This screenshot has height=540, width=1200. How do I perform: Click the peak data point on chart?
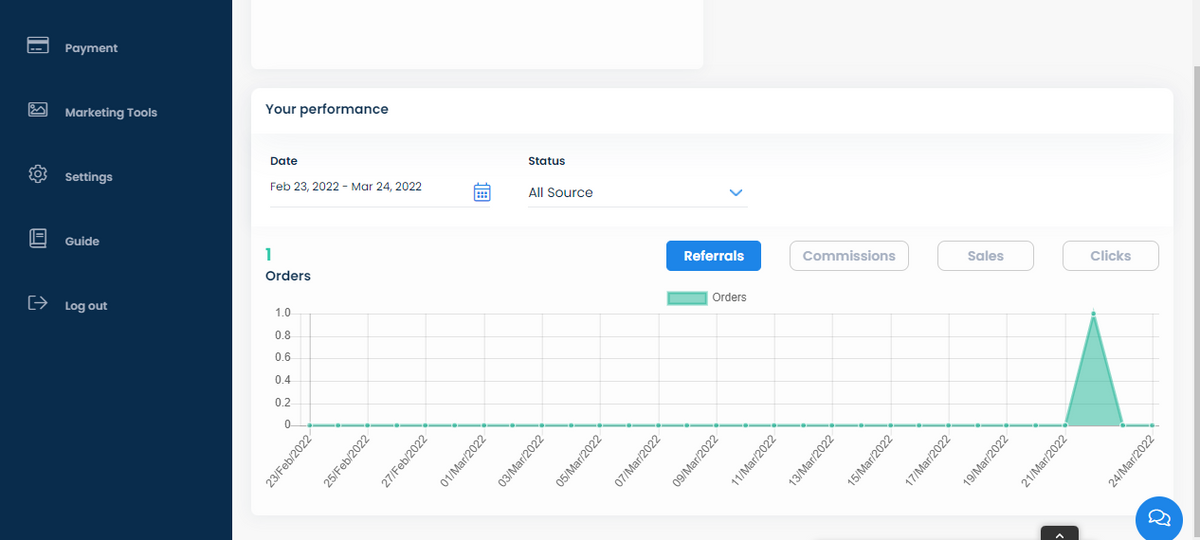[1094, 314]
